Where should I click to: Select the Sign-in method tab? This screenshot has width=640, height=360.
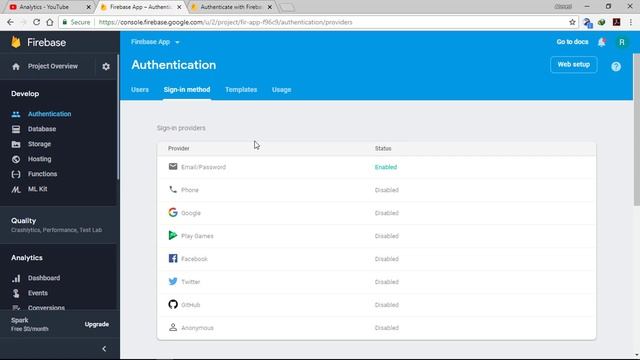pos(187,90)
